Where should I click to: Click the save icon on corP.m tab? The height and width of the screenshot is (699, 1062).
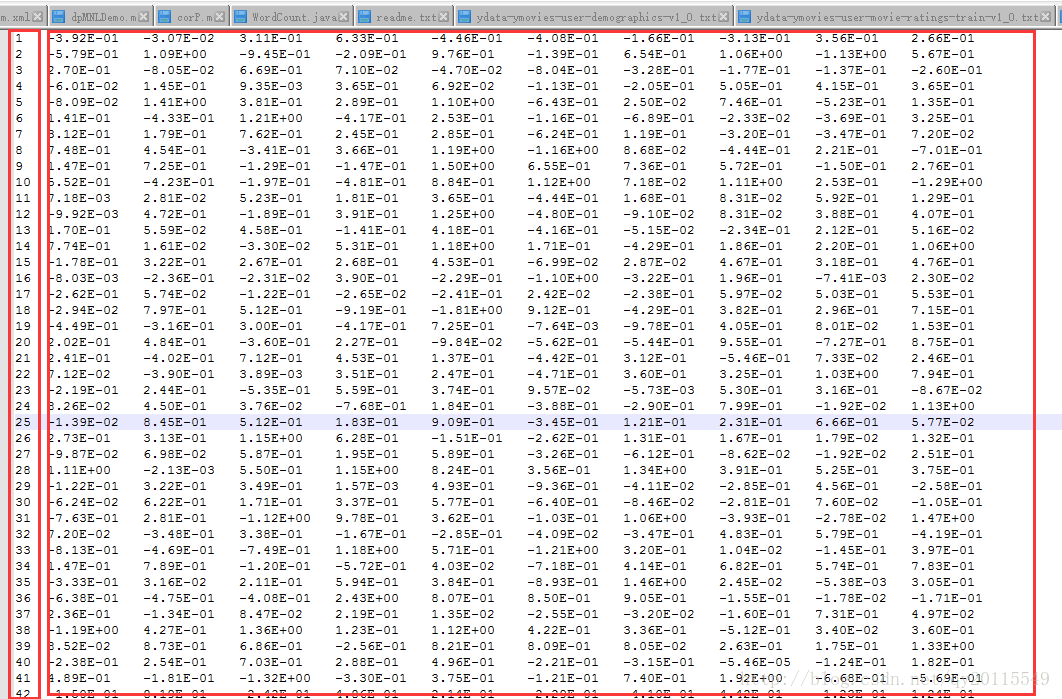(x=165, y=17)
